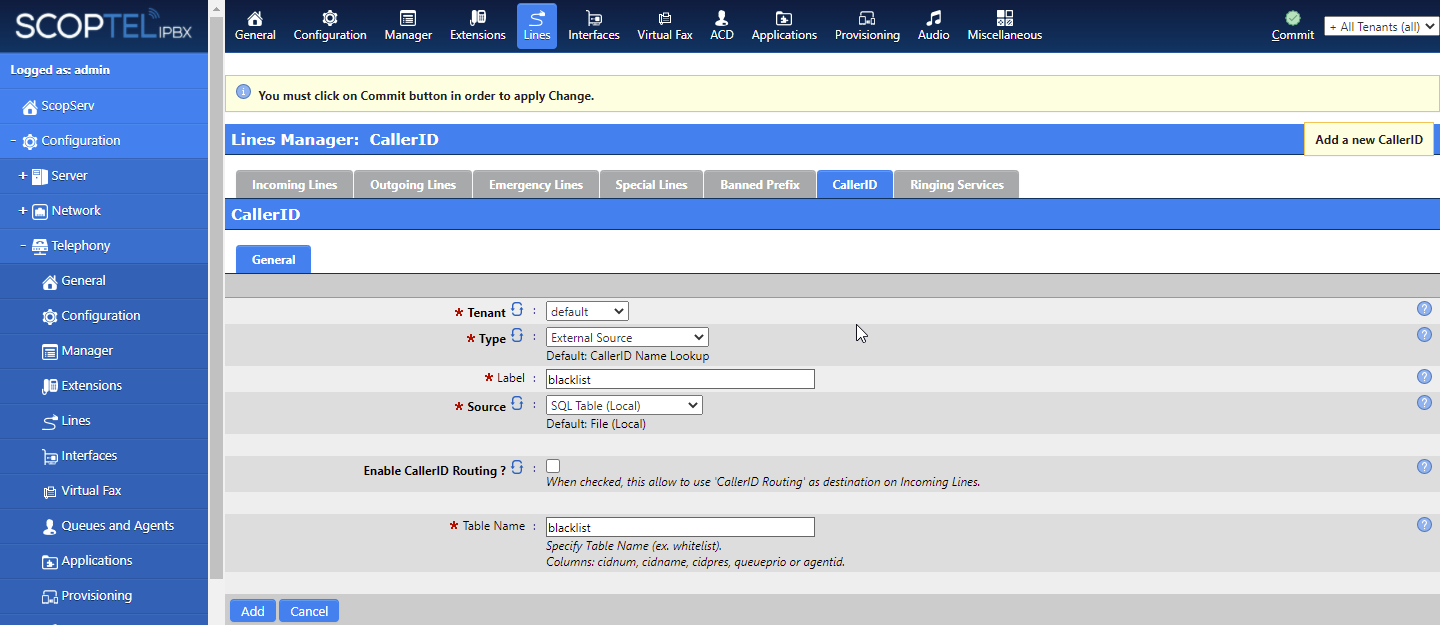Click the refresh icon beside Source
This screenshot has height=625, width=1440.
click(517, 404)
